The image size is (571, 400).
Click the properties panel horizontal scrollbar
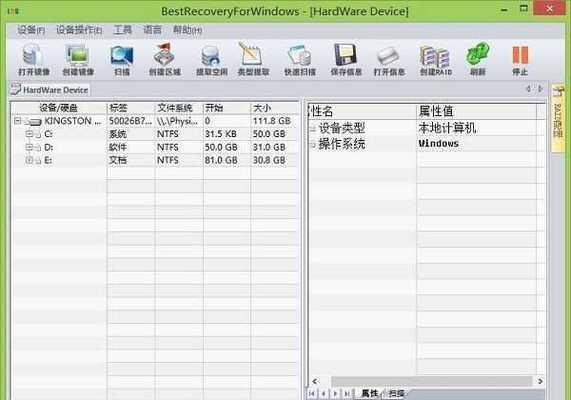pyautogui.click(x=432, y=381)
